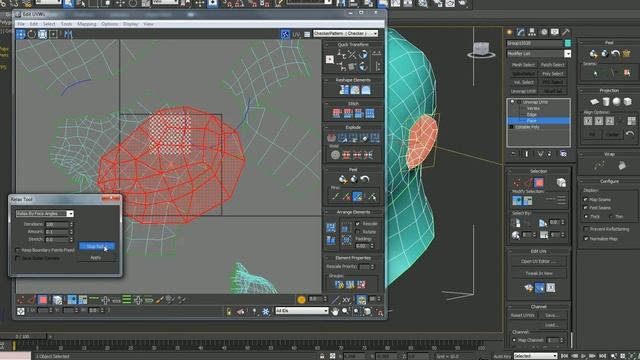
Task: Toggle Rotate checkbox in Arrange Elements
Action: pos(358,231)
